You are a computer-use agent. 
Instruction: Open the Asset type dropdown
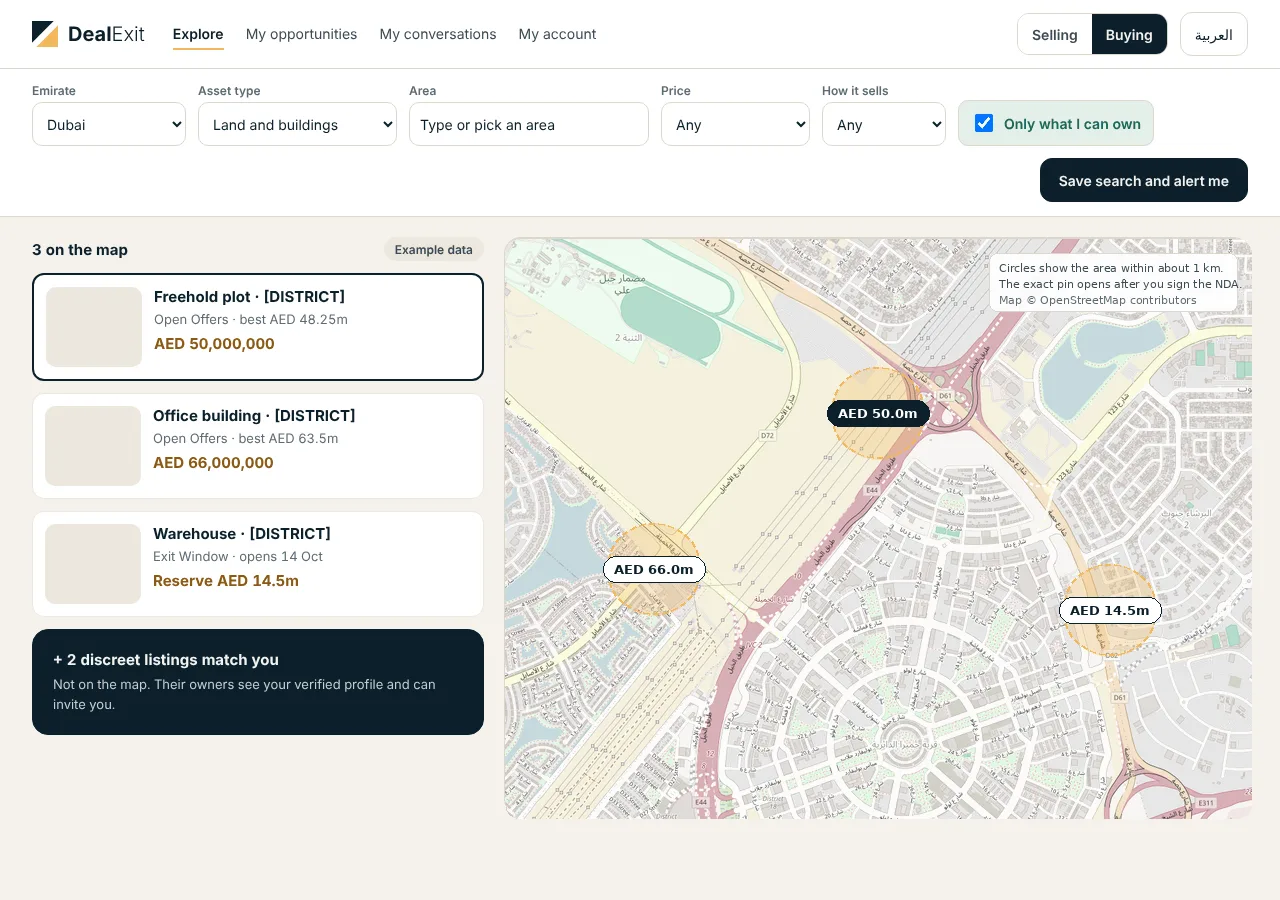[297, 124]
